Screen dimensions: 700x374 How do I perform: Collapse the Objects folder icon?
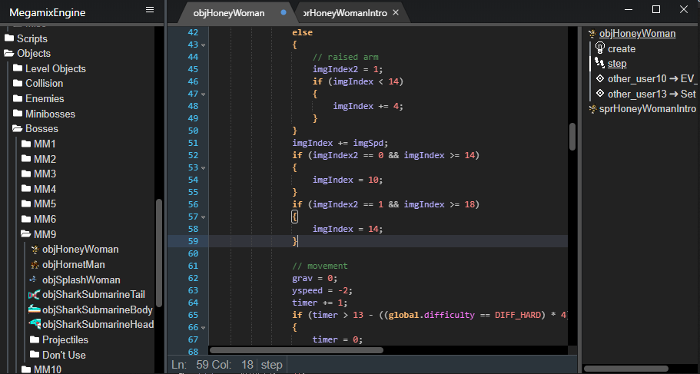(x=9, y=53)
